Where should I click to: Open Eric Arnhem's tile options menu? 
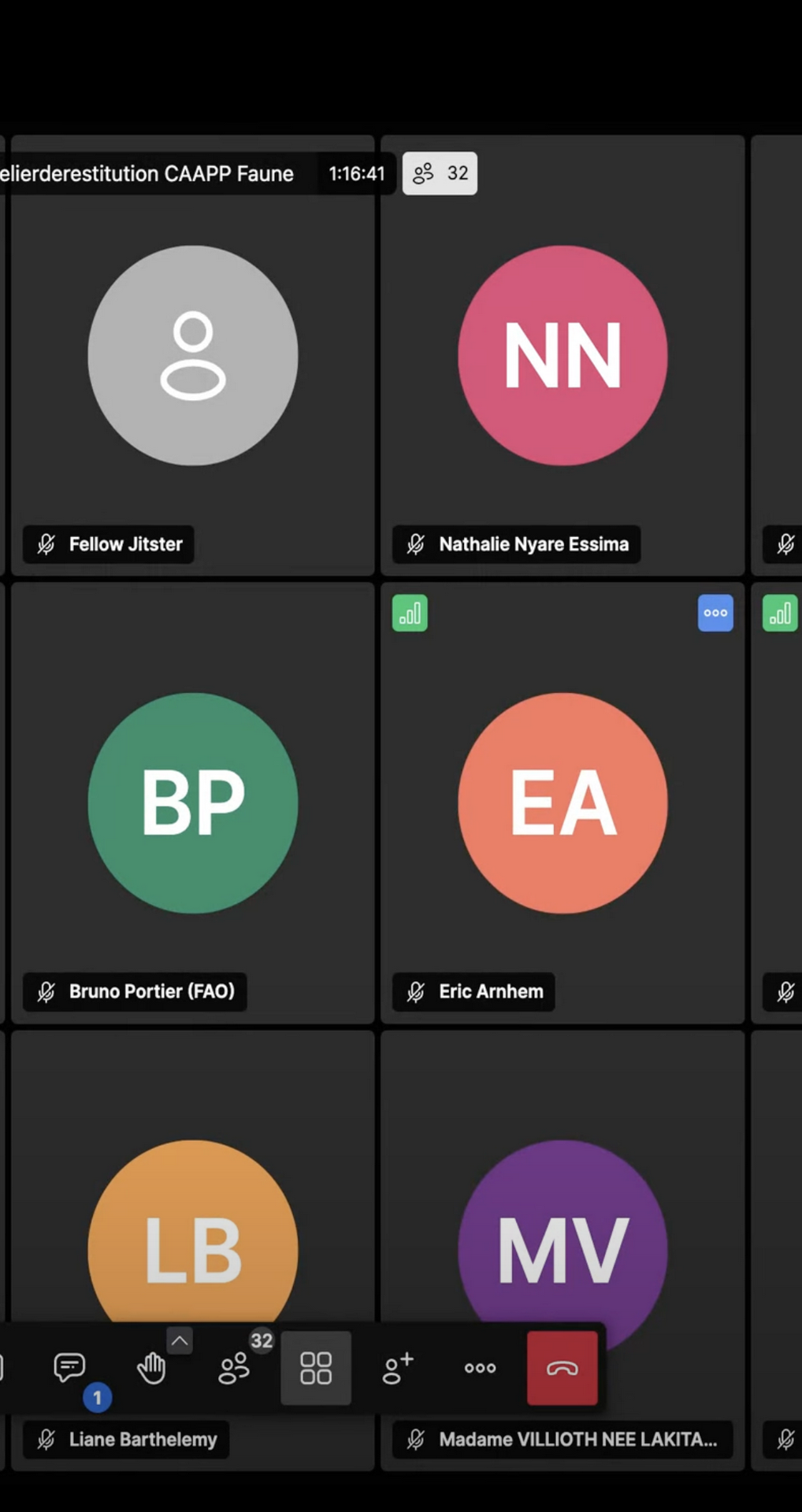715,613
